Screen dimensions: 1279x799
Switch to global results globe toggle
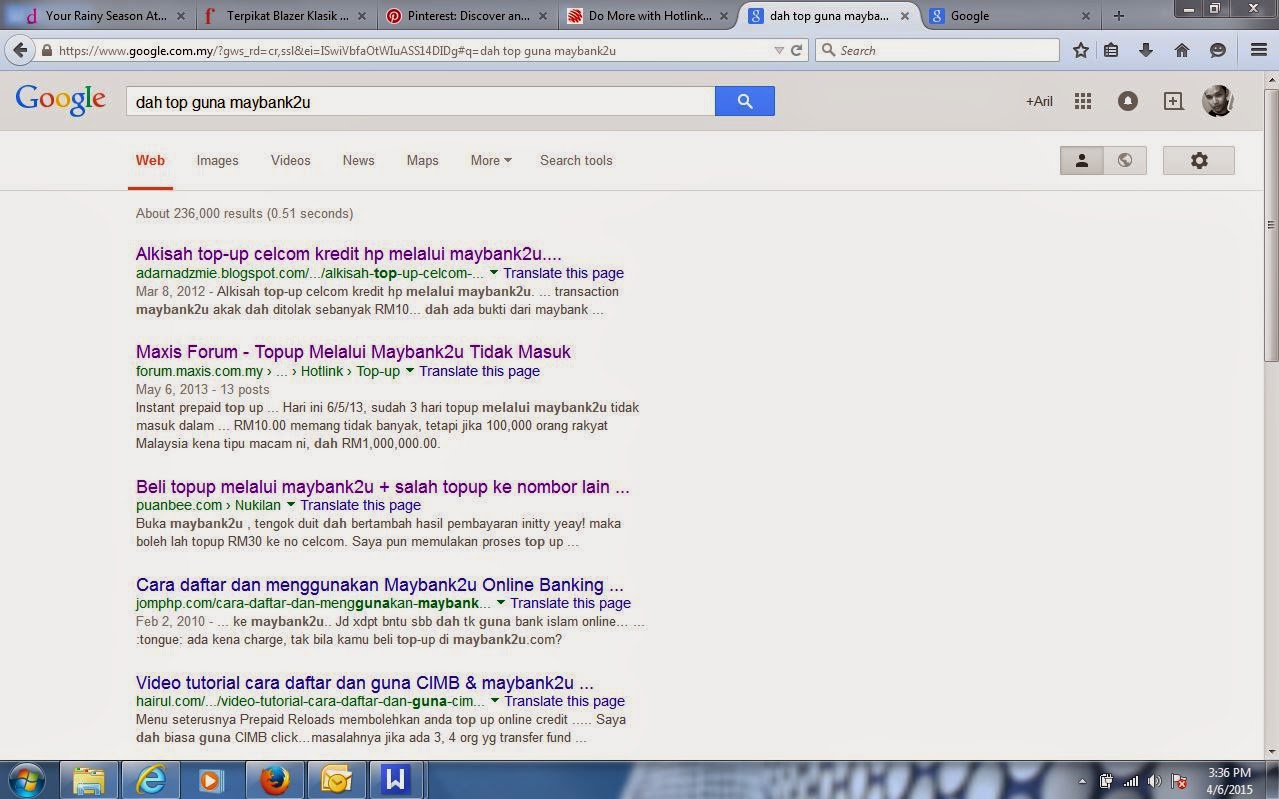pyautogui.click(x=1125, y=160)
